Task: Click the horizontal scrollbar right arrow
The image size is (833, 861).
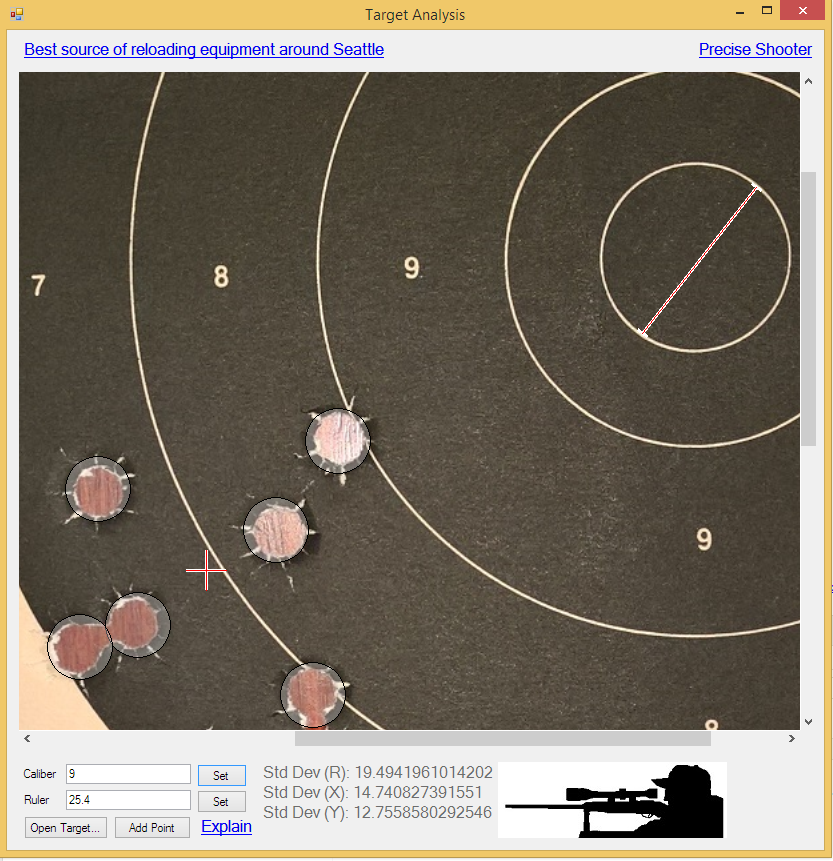Action: pyautogui.click(x=791, y=739)
